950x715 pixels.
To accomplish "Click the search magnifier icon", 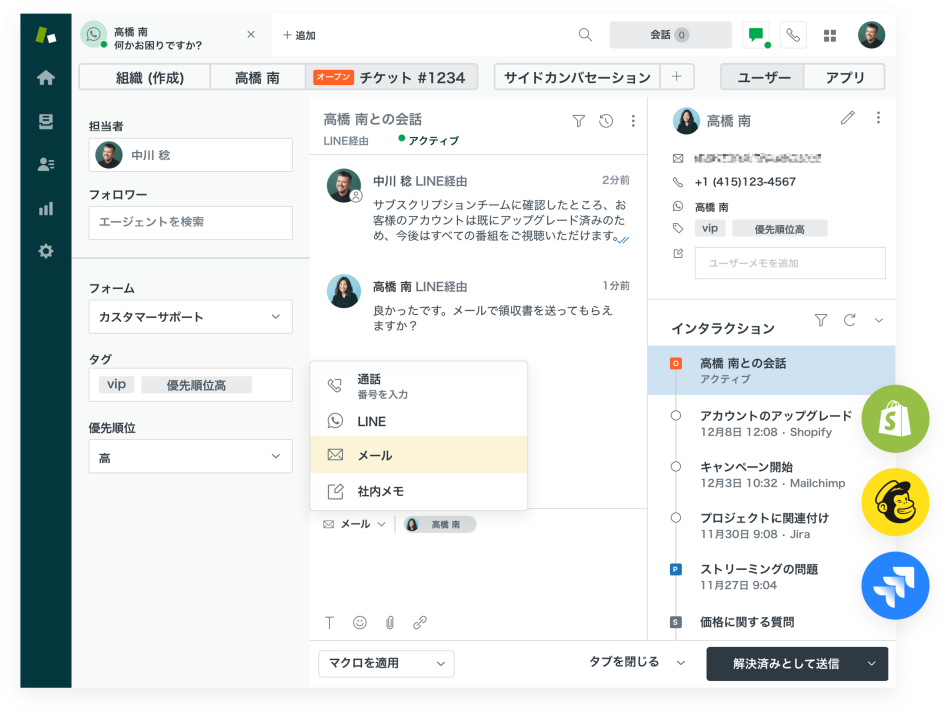I will [x=585, y=35].
